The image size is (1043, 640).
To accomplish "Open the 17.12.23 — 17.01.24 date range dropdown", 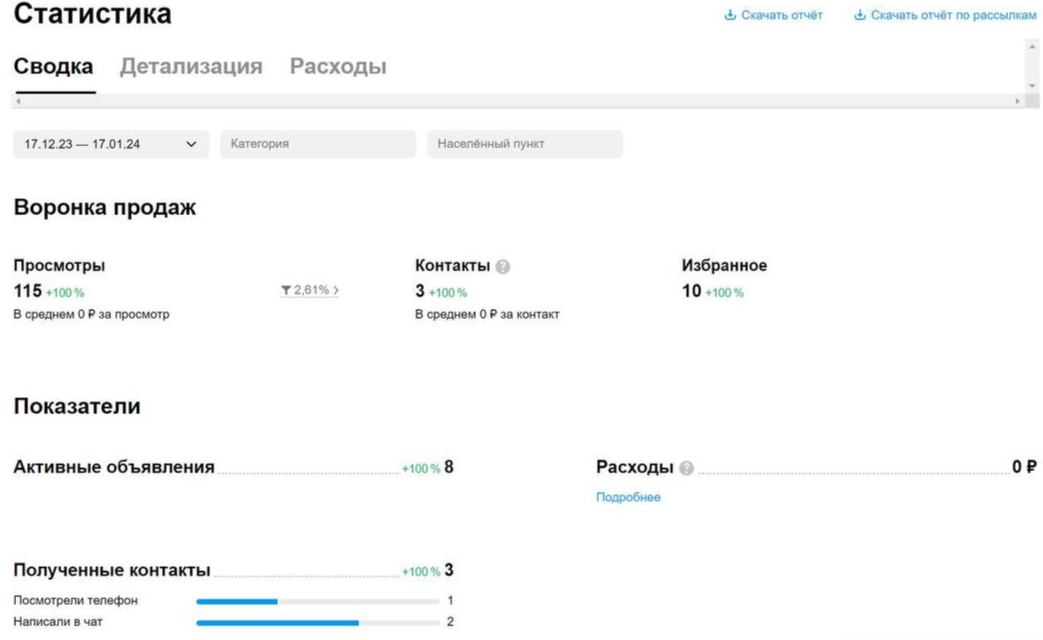I will pos(111,144).
